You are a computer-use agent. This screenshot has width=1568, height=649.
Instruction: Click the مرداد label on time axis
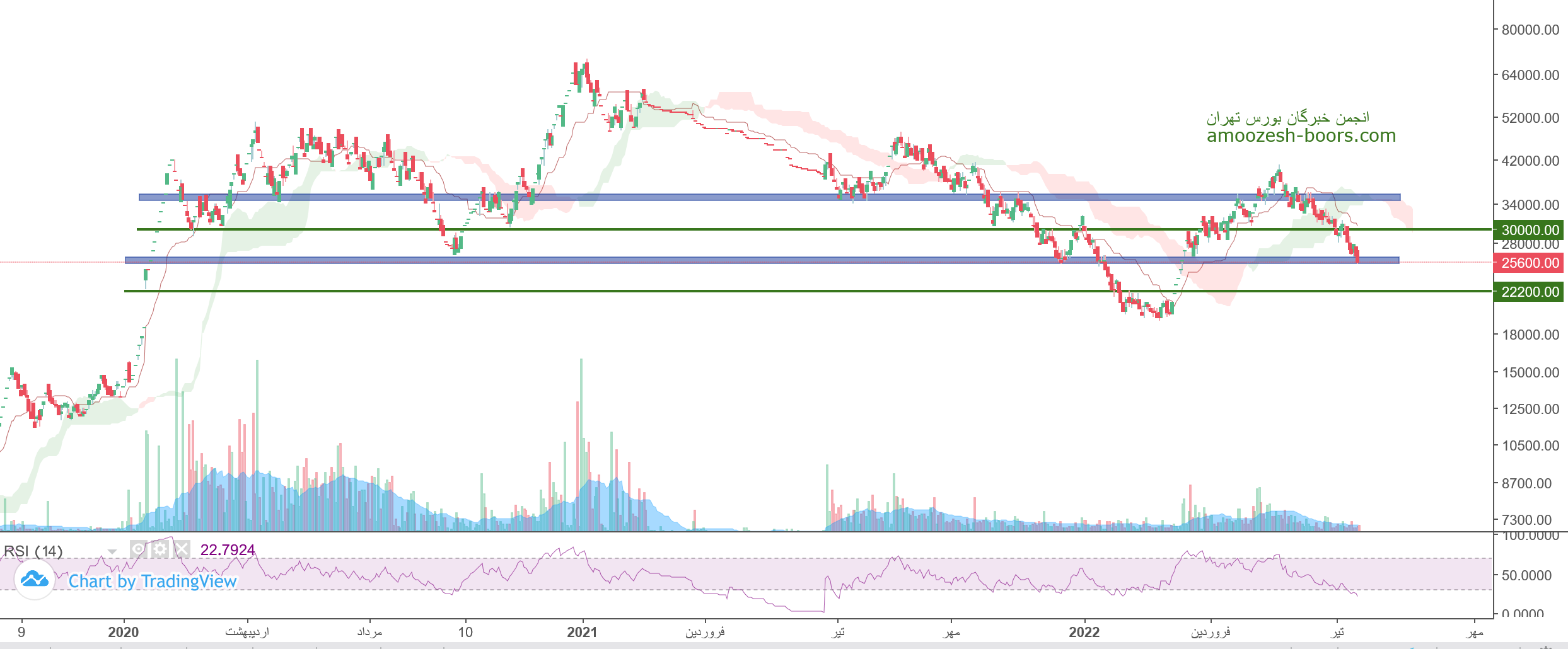point(369,632)
